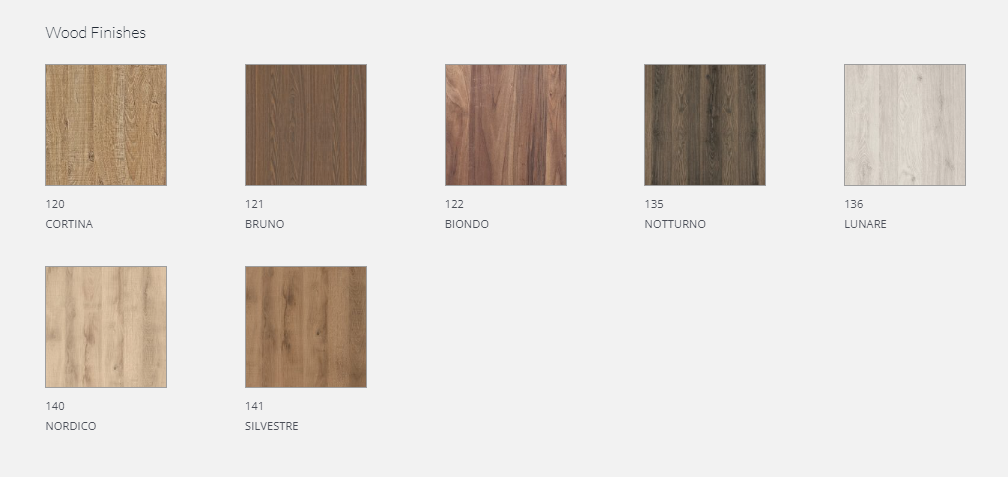Choose the Nordico wood finish swatch
Screen dimensions: 1008x477
pyautogui.click(x=106, y=327)
